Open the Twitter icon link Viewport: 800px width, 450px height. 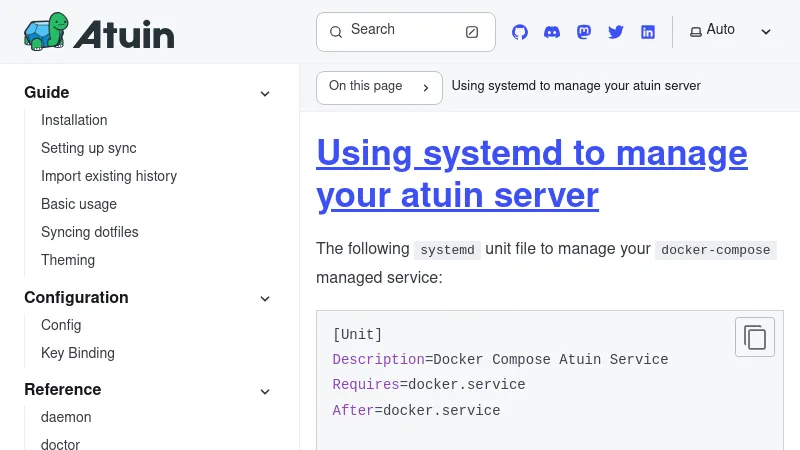[616, 32]
